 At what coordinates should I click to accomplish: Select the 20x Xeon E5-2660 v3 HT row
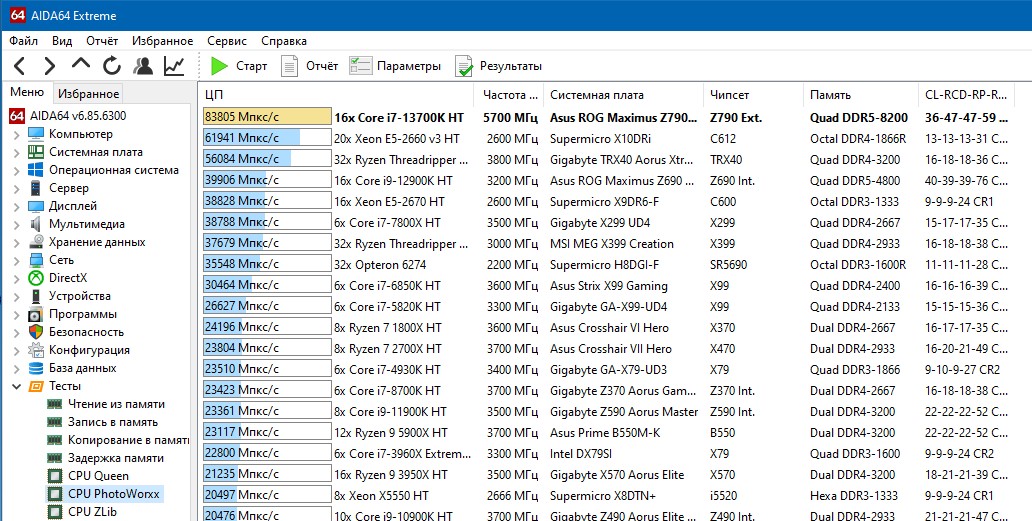(x=606, y=139)
